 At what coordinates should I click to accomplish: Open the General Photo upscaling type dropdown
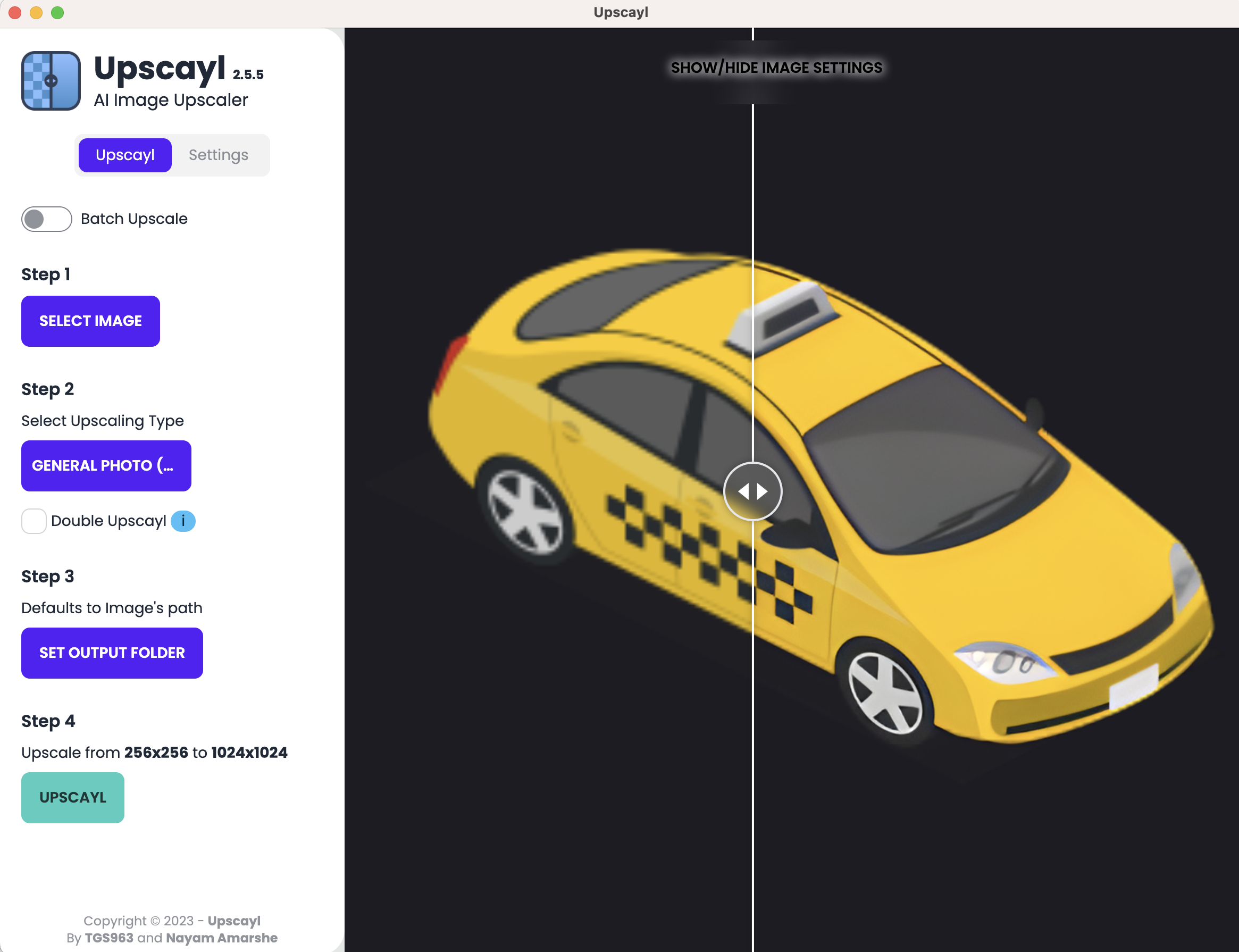click(x=106, y=465)
